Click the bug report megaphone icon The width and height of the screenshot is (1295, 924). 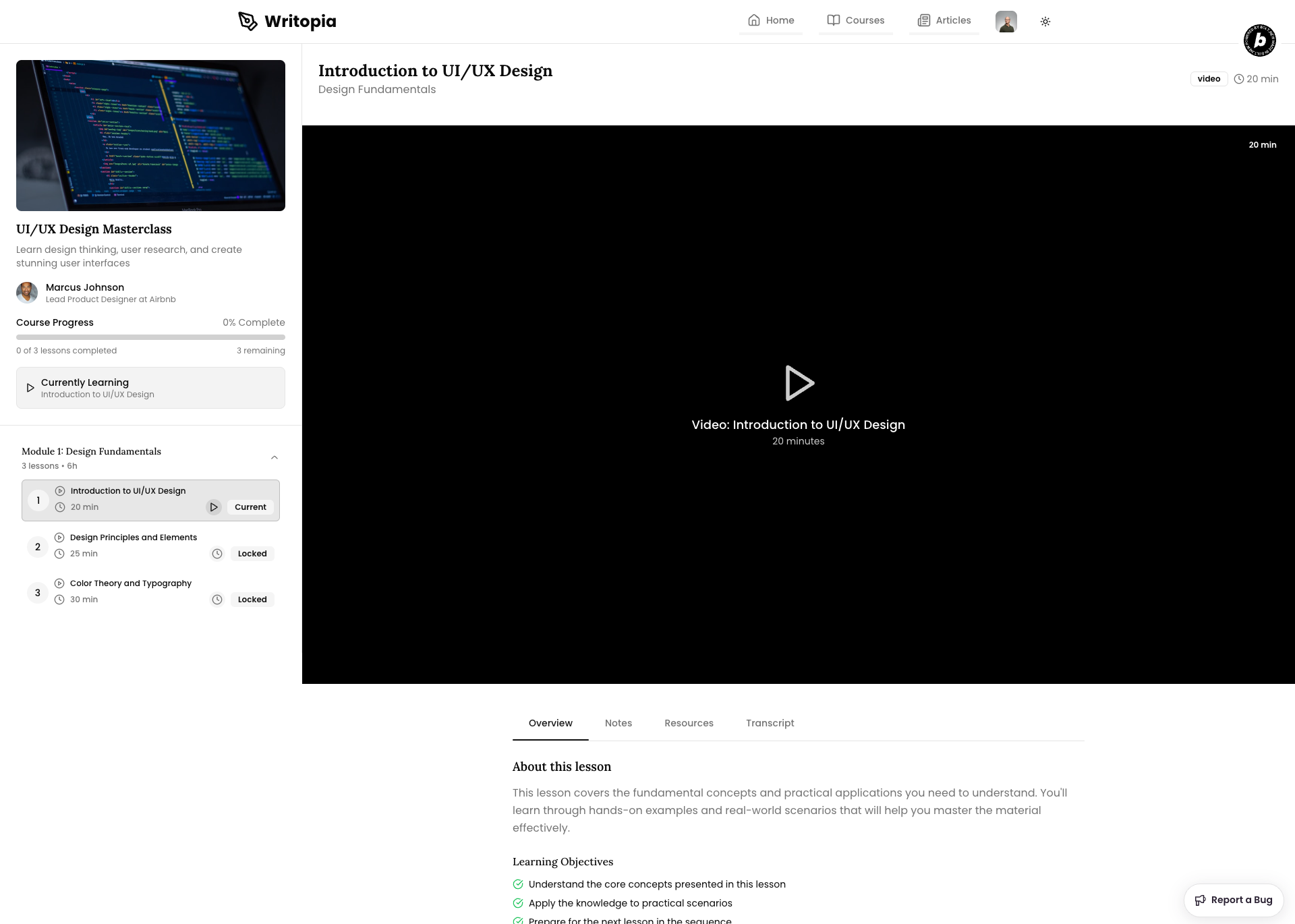coord(1201,900)
